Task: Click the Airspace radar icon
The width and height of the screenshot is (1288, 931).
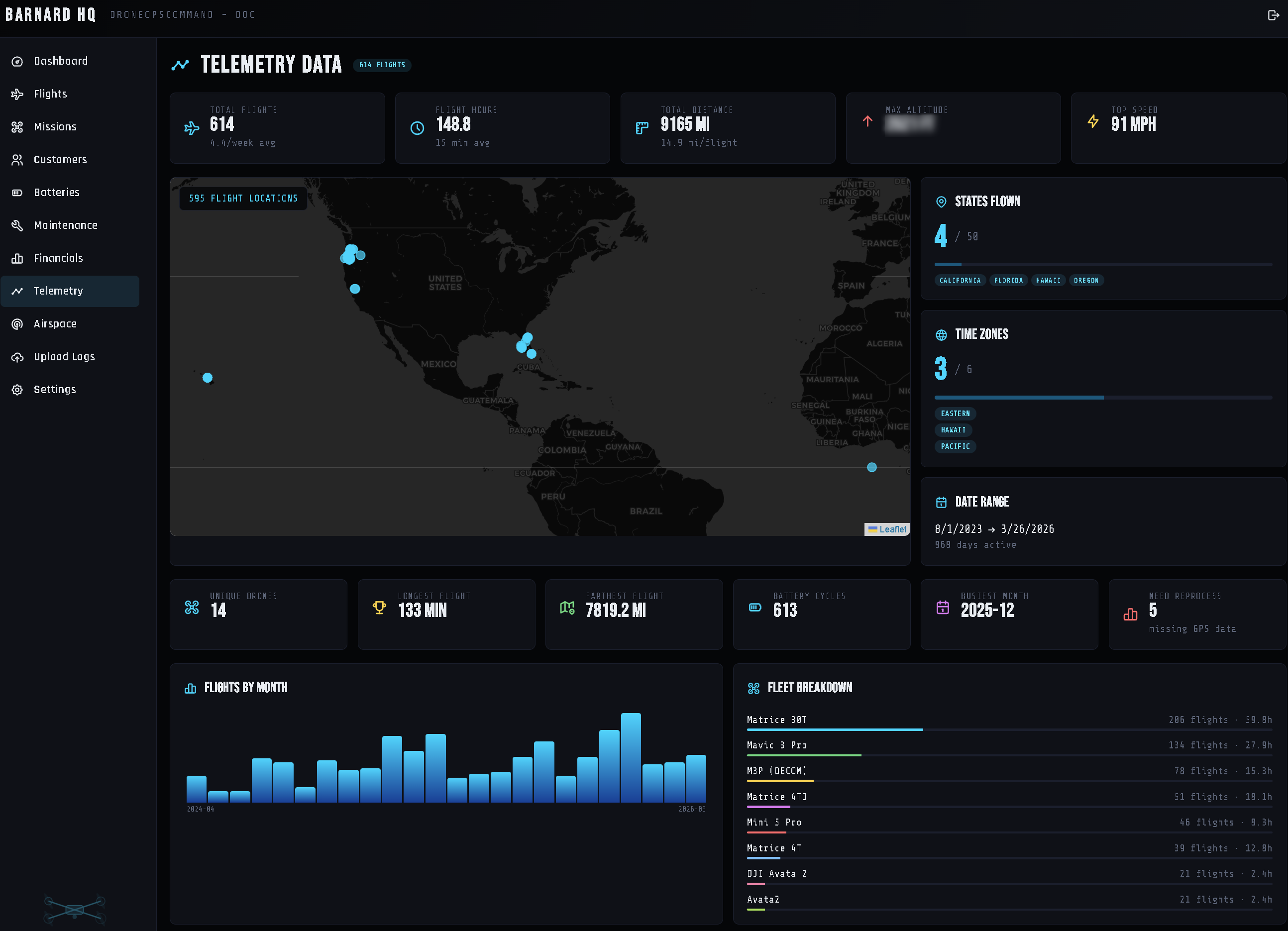Action: [x=17, y=324]
